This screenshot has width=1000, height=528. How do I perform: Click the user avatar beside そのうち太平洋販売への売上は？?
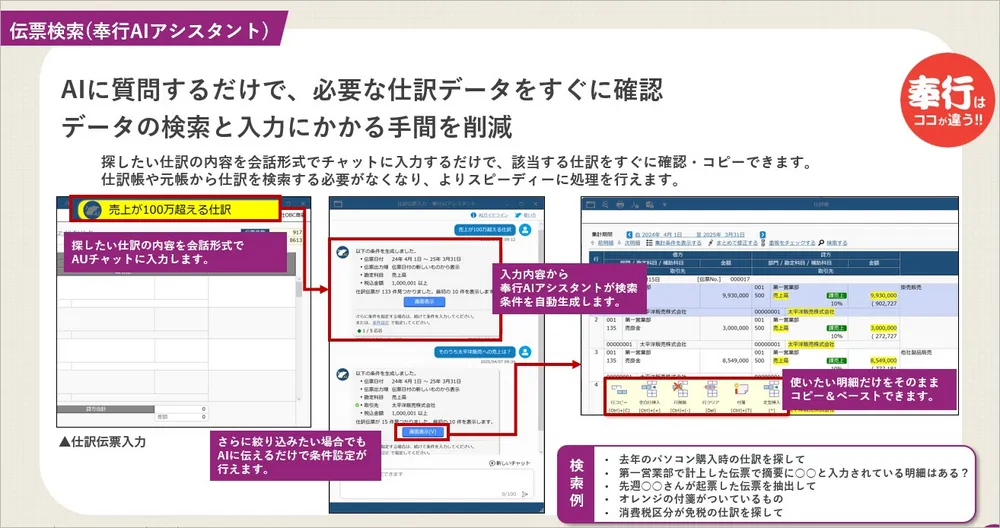click(525, 352)
